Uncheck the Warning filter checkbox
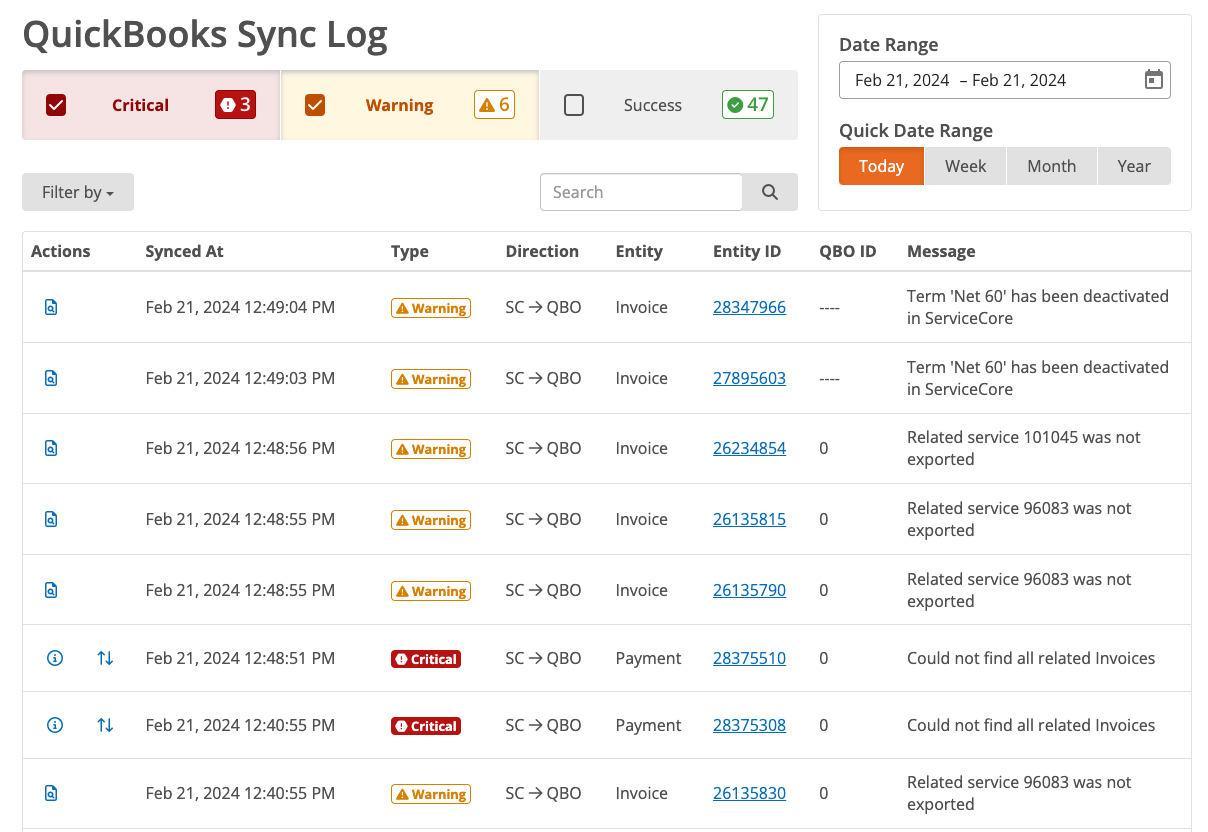The image size is (1208, 832). (316, 104)
